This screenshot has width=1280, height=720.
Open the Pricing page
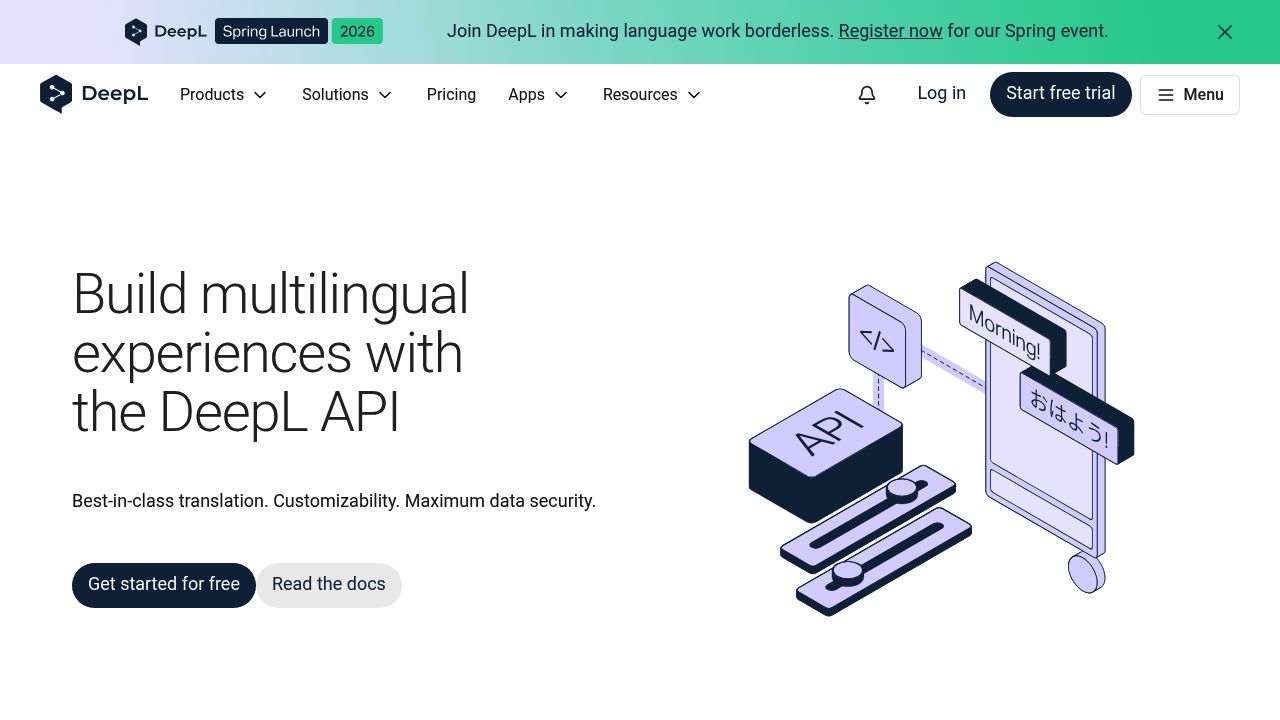pyautogui.click(x=451, y=94)
